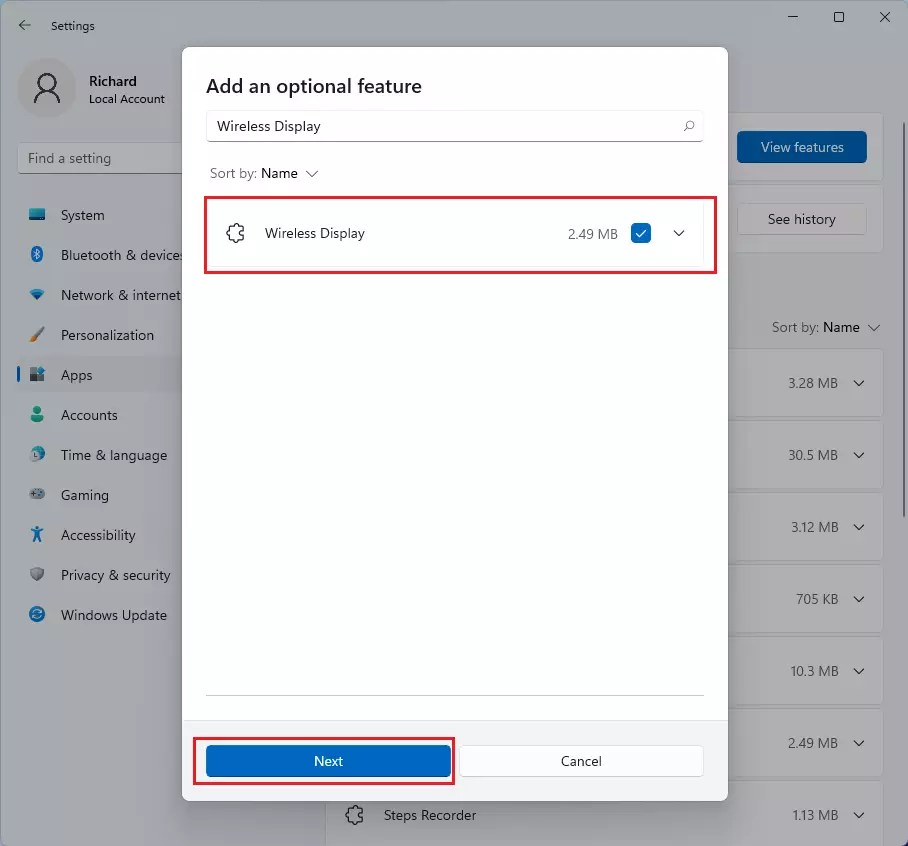
Task: Click the Wireless Display feature icon
Action: pos(235,233)
